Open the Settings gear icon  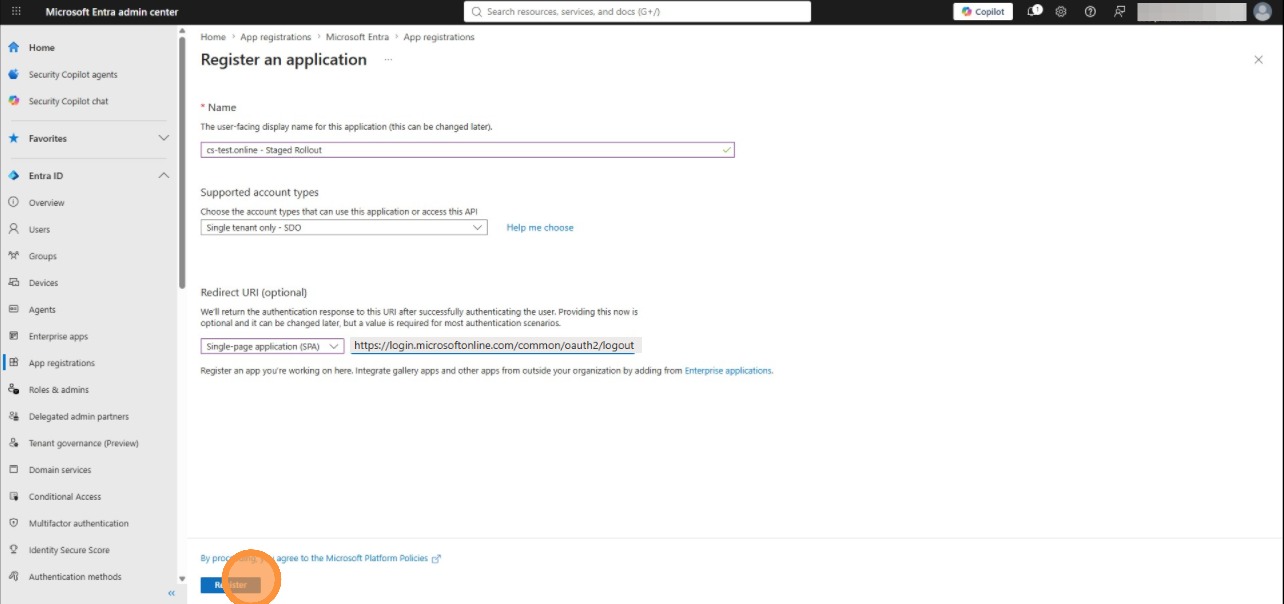[x=1061, y=12]
